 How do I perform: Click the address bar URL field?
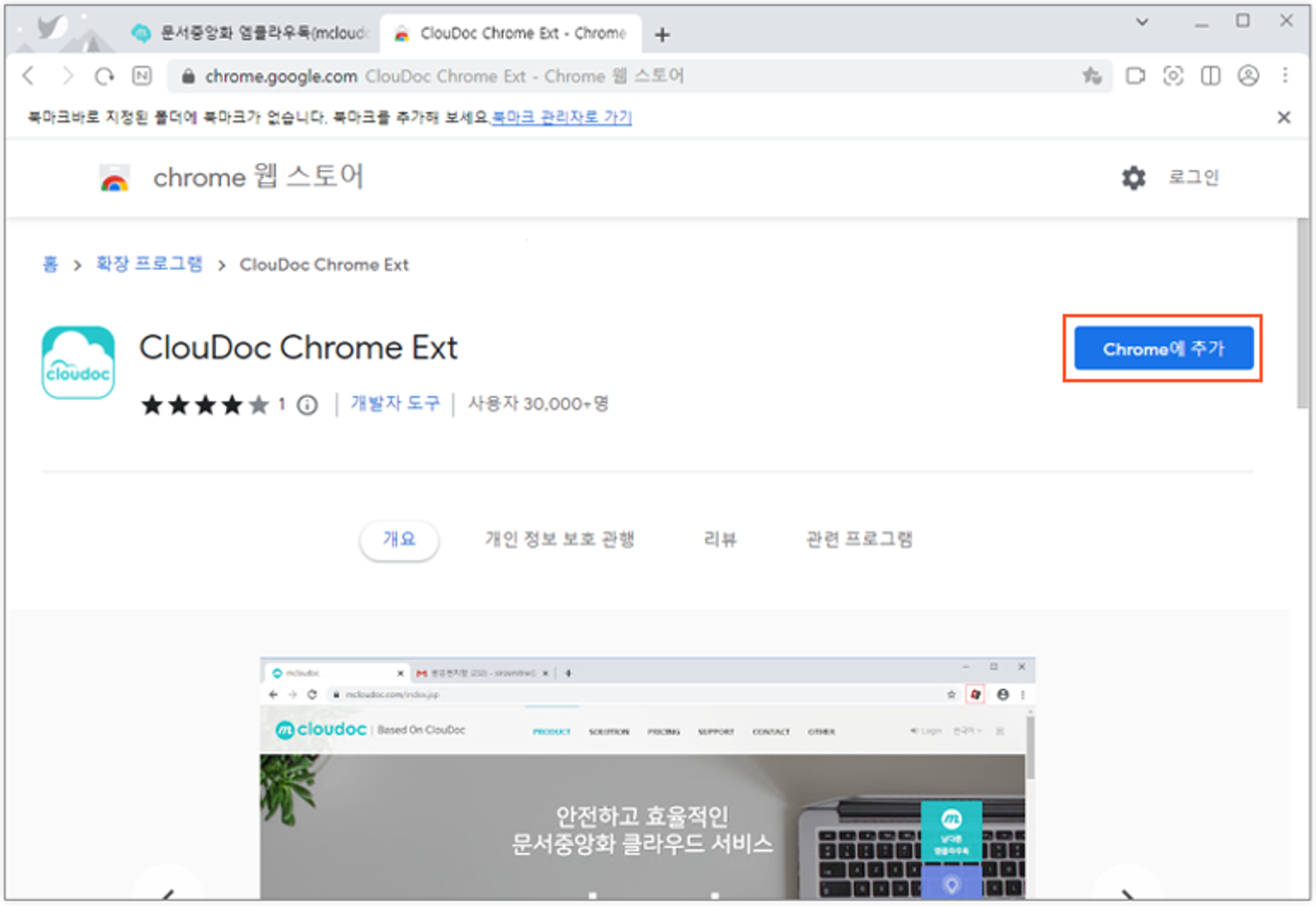(637, 77)
